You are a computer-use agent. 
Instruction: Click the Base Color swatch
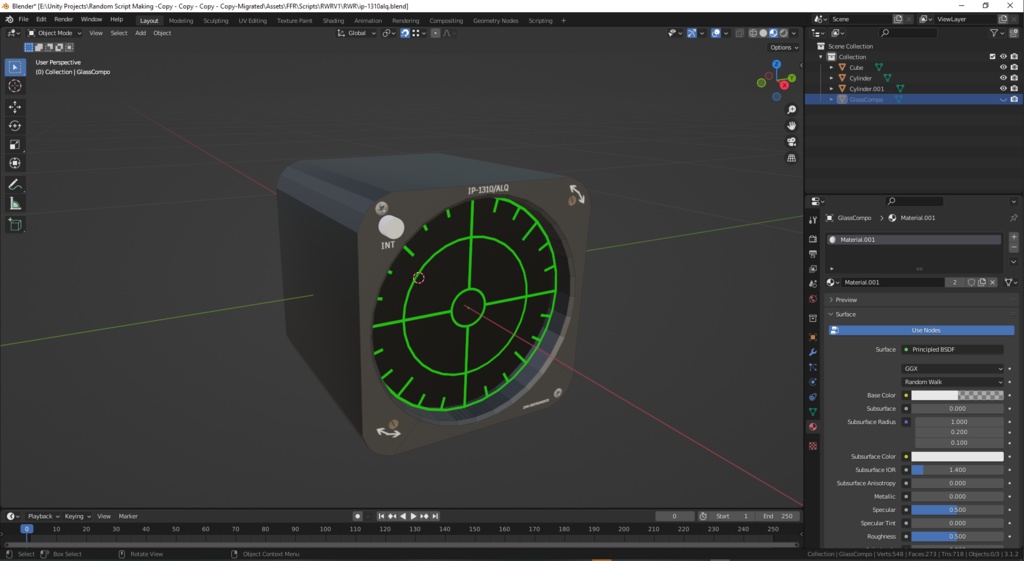pos(956,396)
